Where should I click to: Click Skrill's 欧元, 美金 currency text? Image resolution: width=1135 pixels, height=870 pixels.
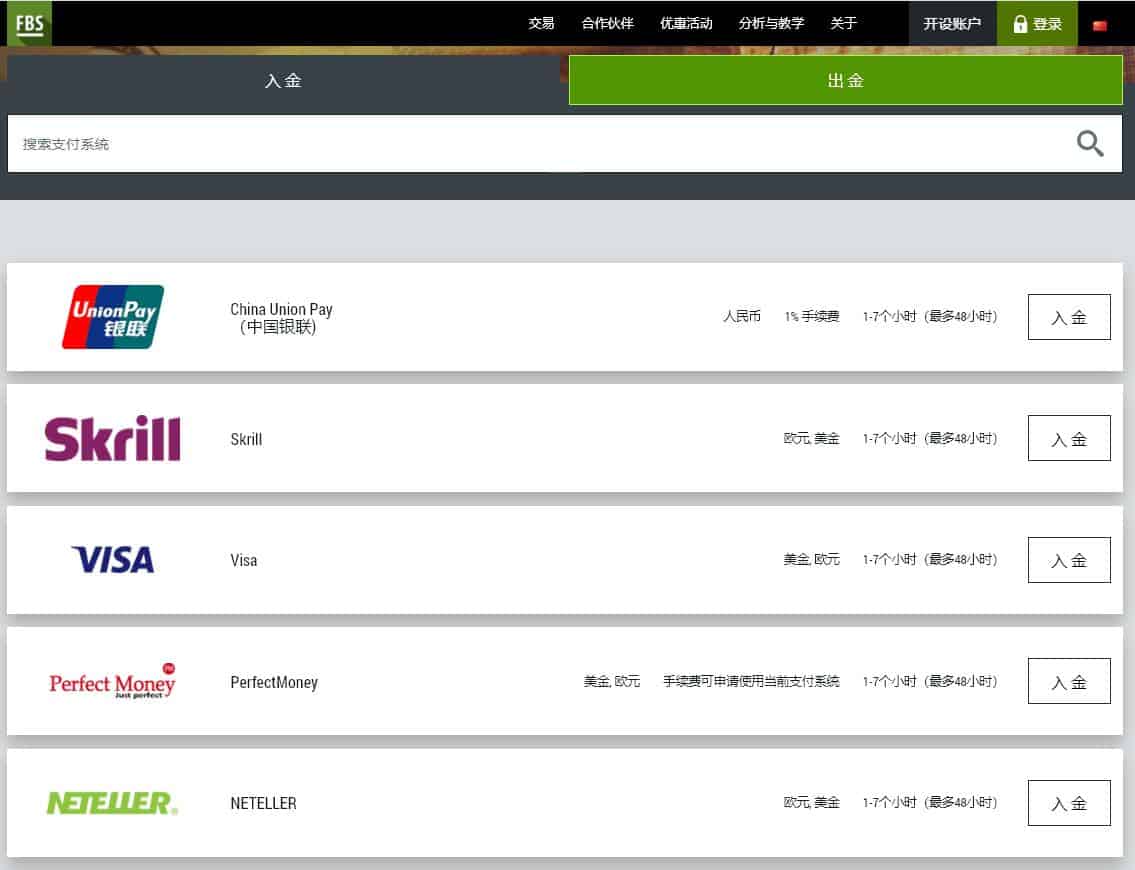point(811,438)
